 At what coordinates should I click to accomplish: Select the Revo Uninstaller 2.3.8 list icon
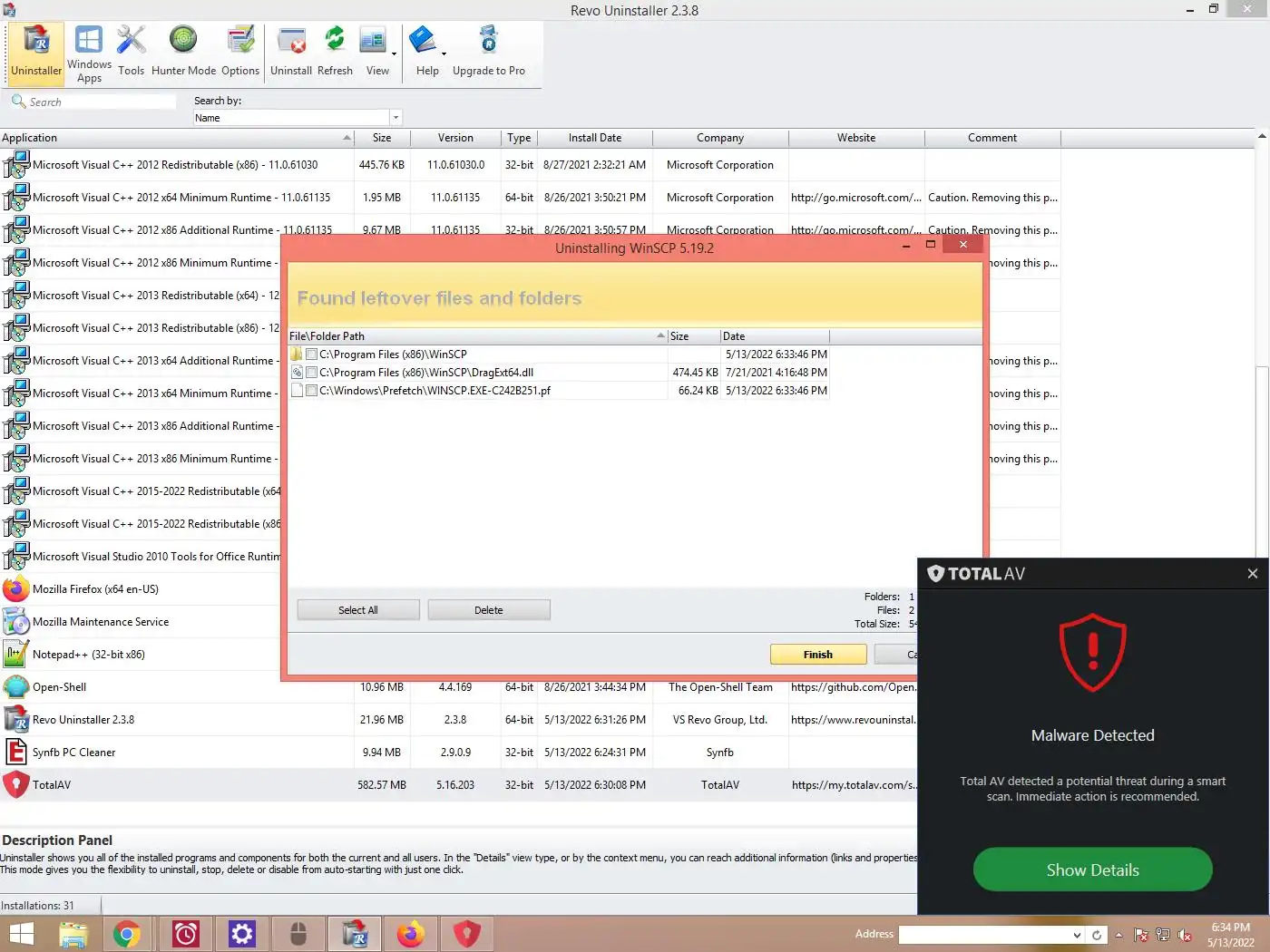(15, 720)
